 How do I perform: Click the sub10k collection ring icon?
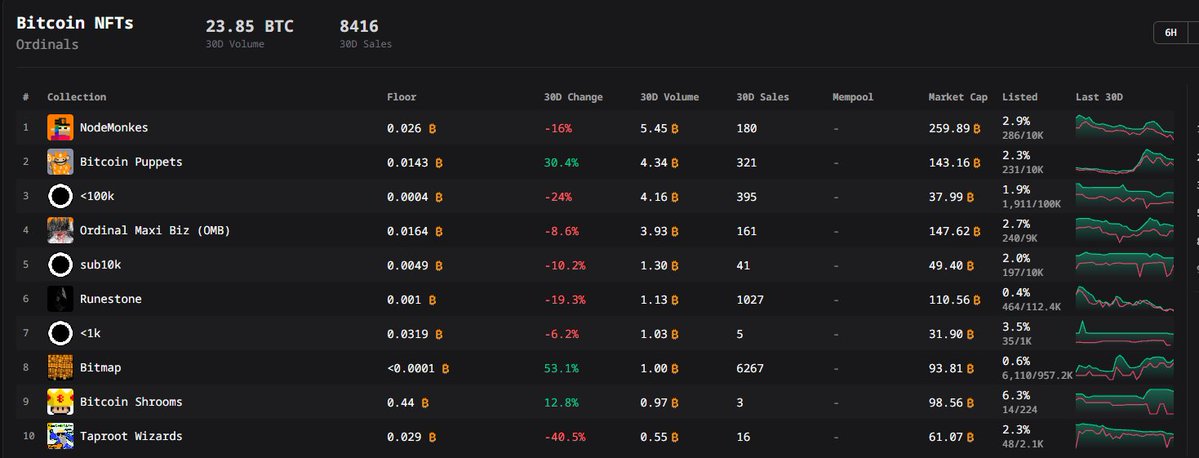click(x=60, y=265)
